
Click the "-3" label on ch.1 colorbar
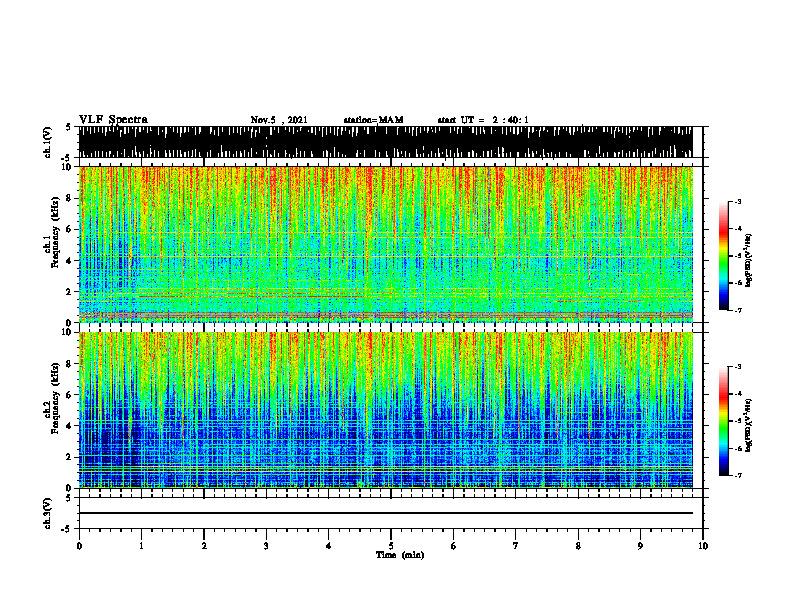coord(738,201)
